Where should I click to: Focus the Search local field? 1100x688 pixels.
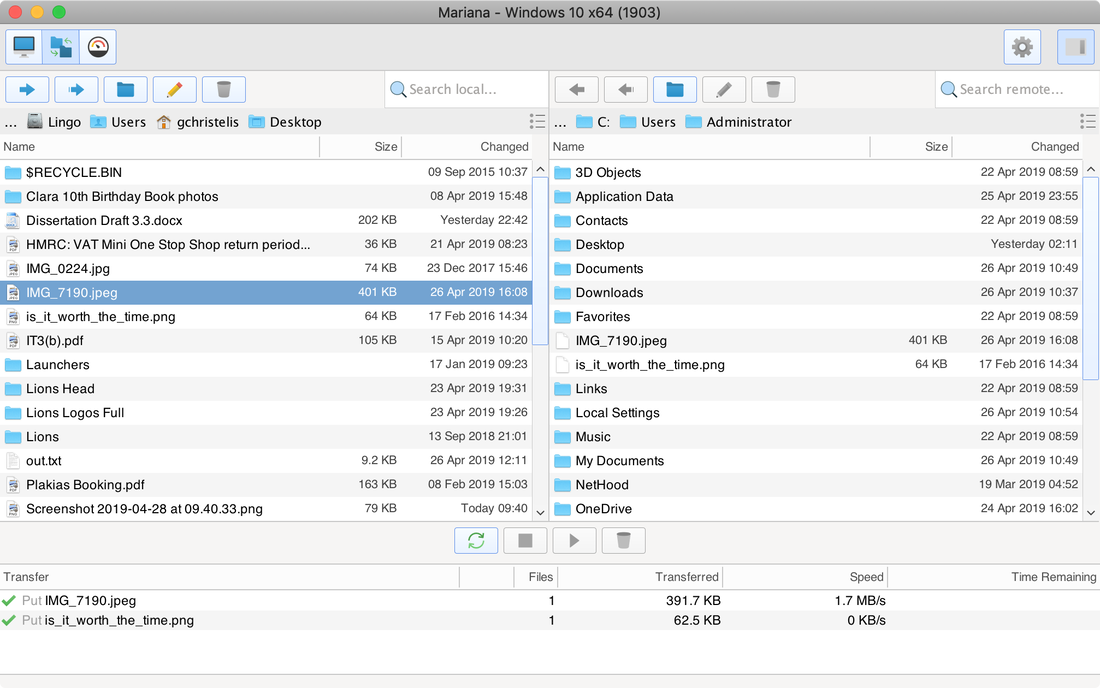click(467, 89)
